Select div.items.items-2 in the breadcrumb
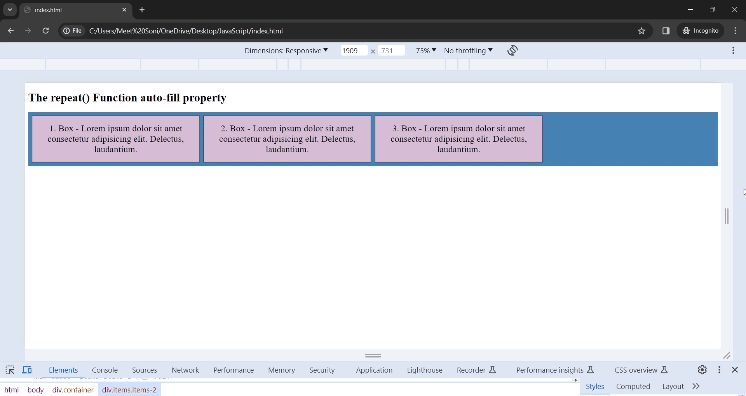The image size is (746, 396). point(129,390)
